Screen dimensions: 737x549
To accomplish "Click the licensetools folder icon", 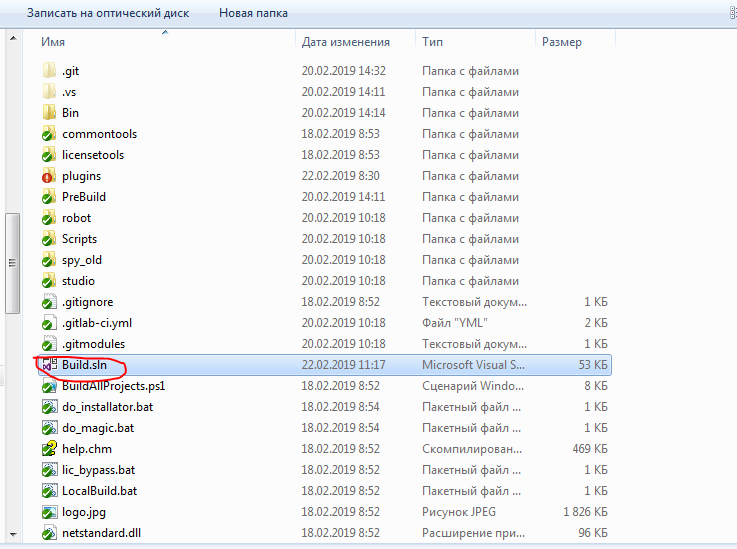I will point(49,155).
